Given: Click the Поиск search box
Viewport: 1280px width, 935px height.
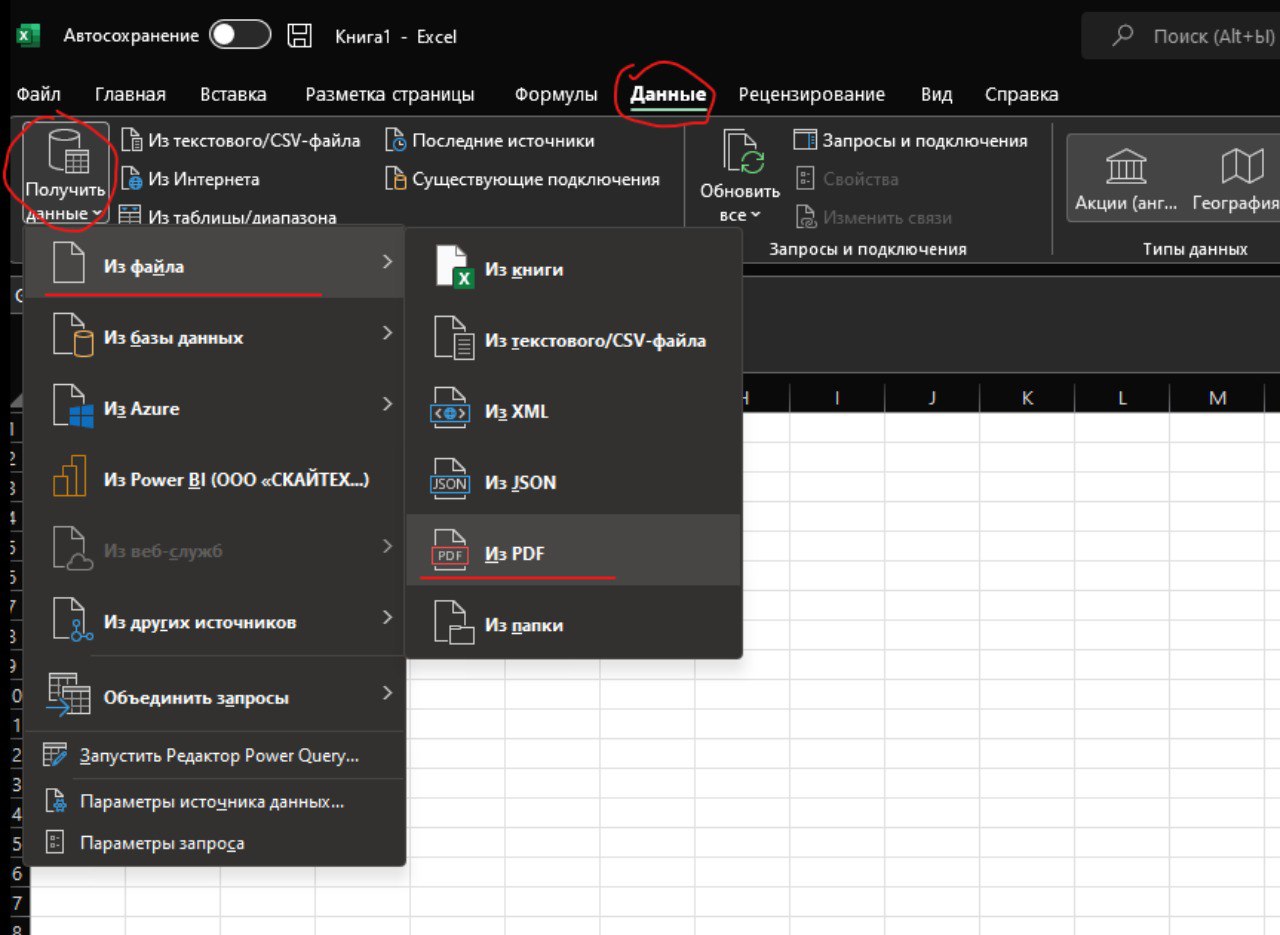Looking at the screenshot, I should pyautogui.click(x=1181, y=36).
